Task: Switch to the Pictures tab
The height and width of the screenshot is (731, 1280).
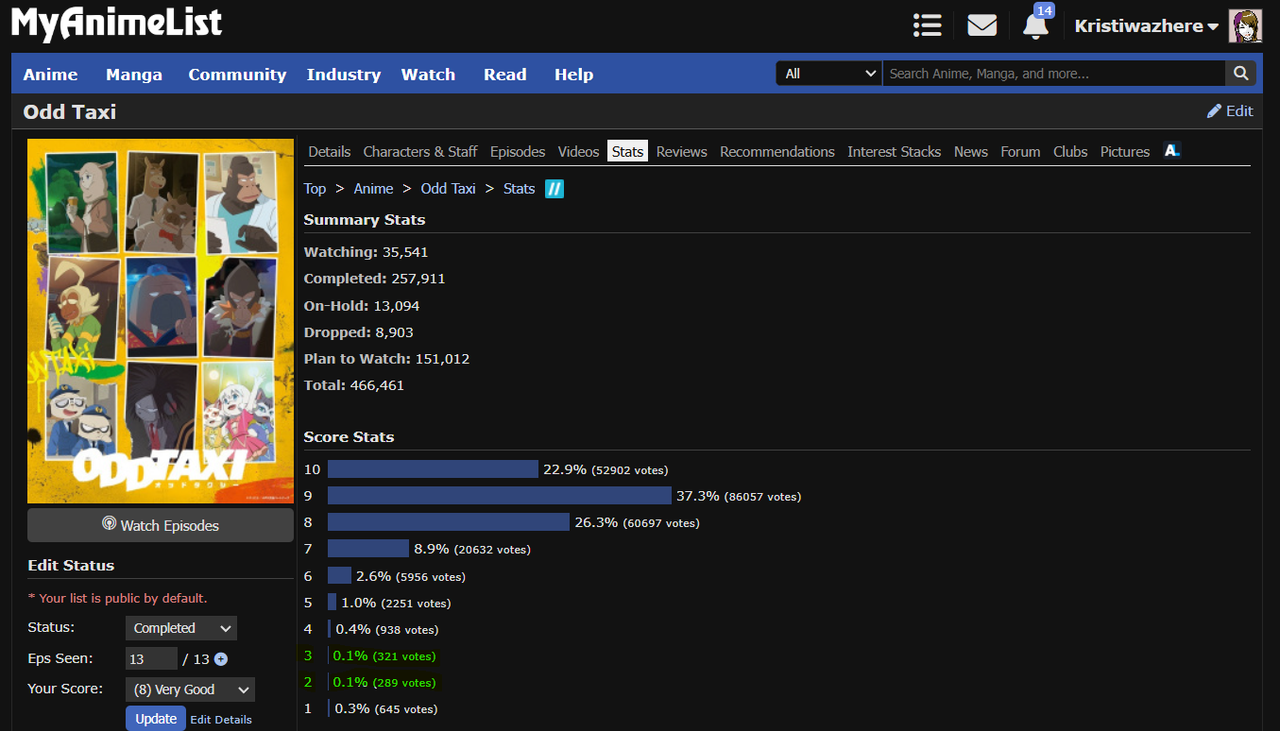Action: tap(1125, 151)
